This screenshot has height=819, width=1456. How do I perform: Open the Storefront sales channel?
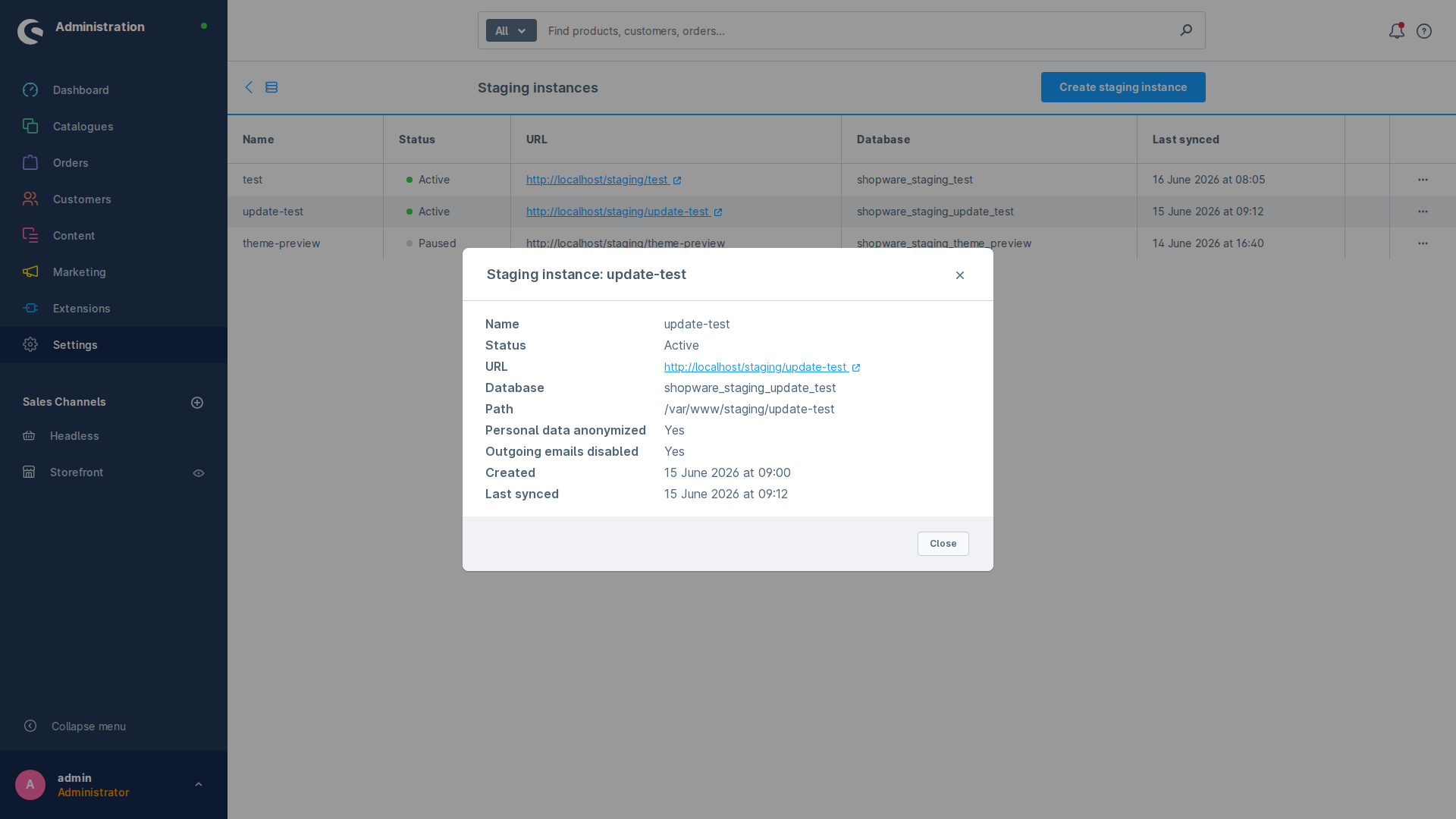click(x=77, y=472)
